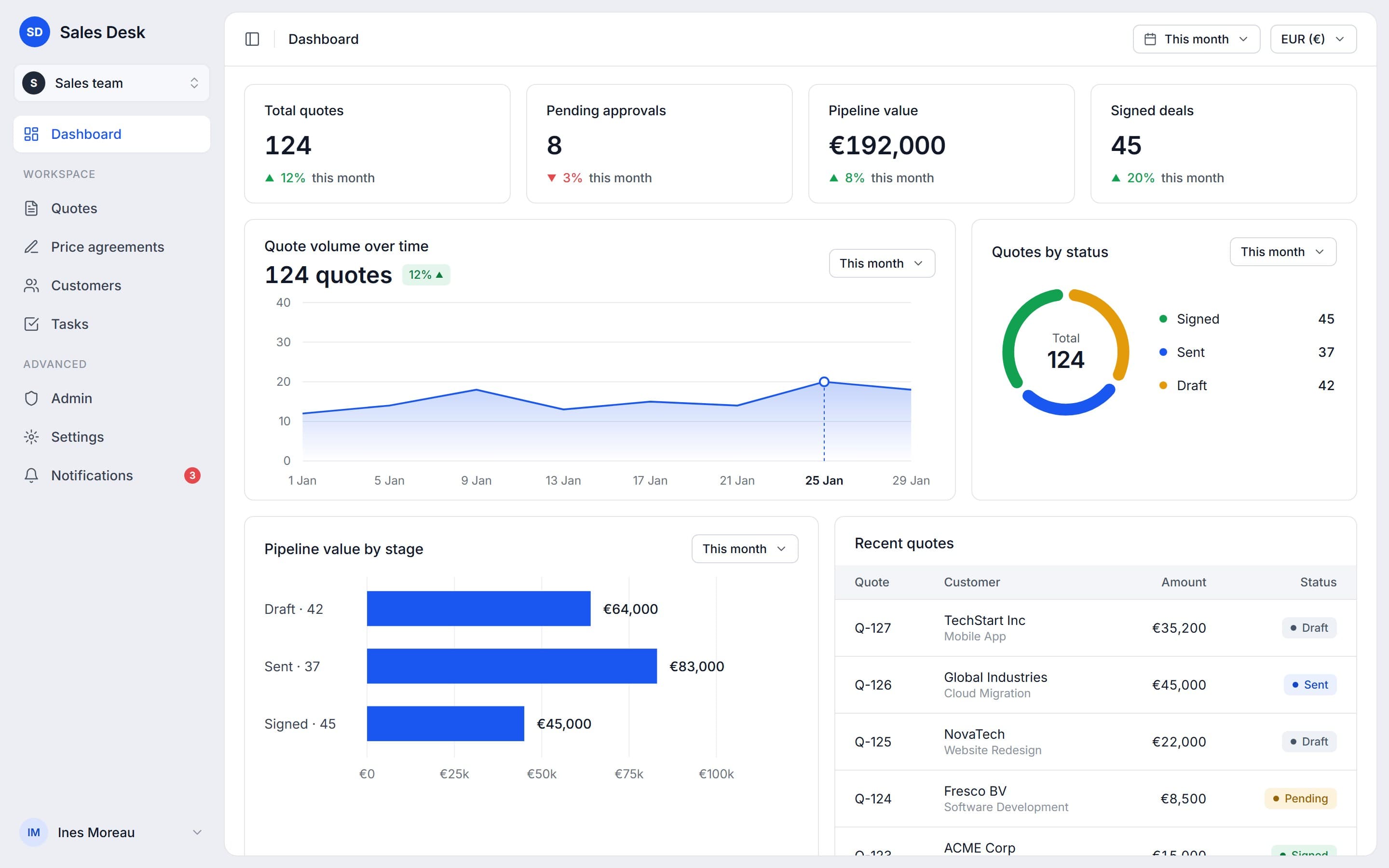Click the Pending status badge for Q-124
This screenshot has height=868, width=1389.
1300,799
